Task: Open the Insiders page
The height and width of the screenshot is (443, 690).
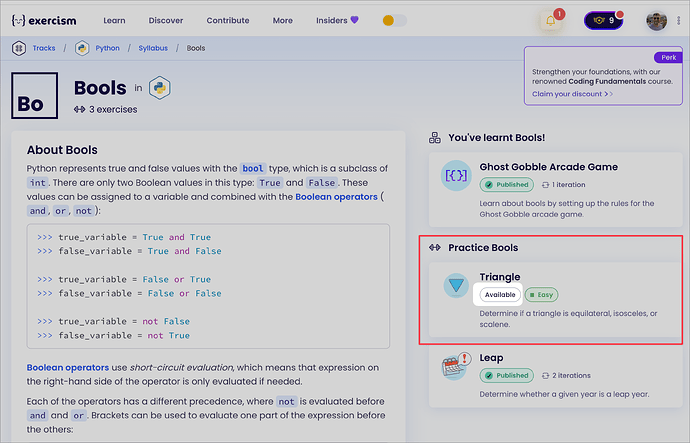Action: [337, 20]
